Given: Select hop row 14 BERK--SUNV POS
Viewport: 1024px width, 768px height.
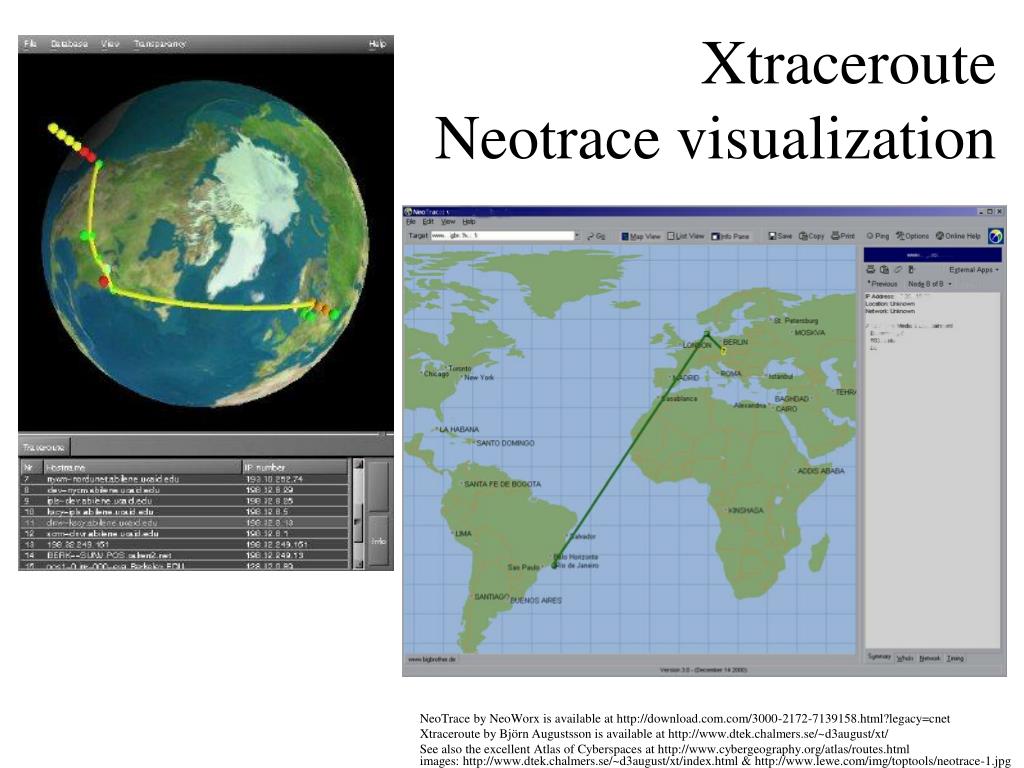Looking at the screenshot, I should (185, 555).
